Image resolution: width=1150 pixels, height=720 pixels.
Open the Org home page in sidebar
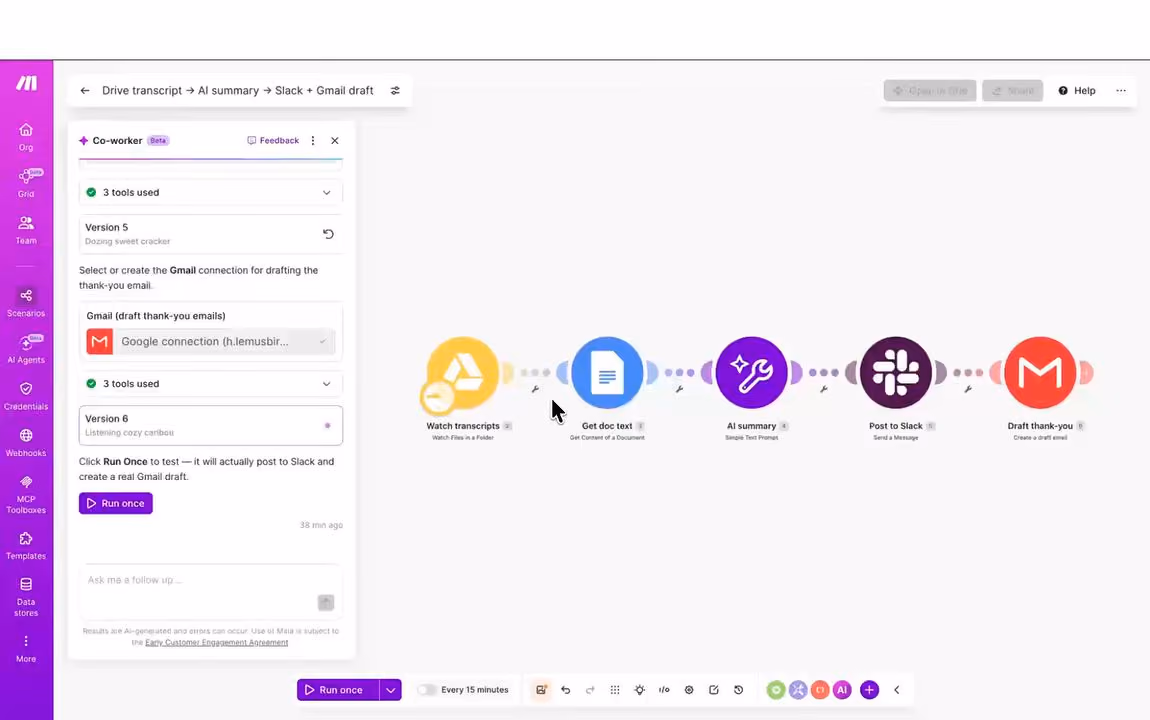(x=26, y=137)
